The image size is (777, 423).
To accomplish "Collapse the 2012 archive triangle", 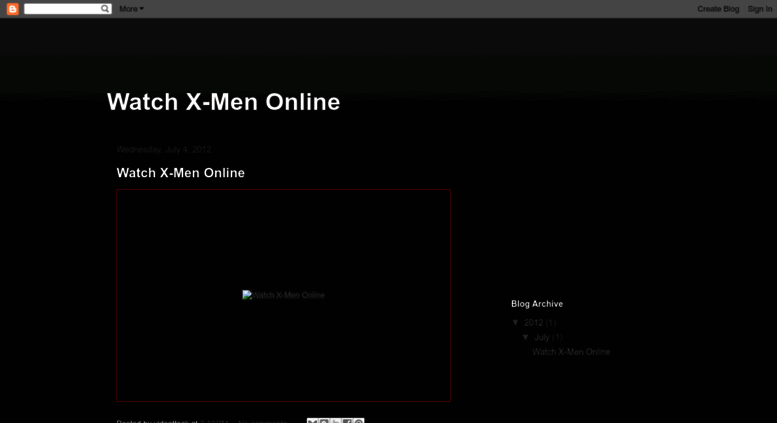I will pos(515,322).
